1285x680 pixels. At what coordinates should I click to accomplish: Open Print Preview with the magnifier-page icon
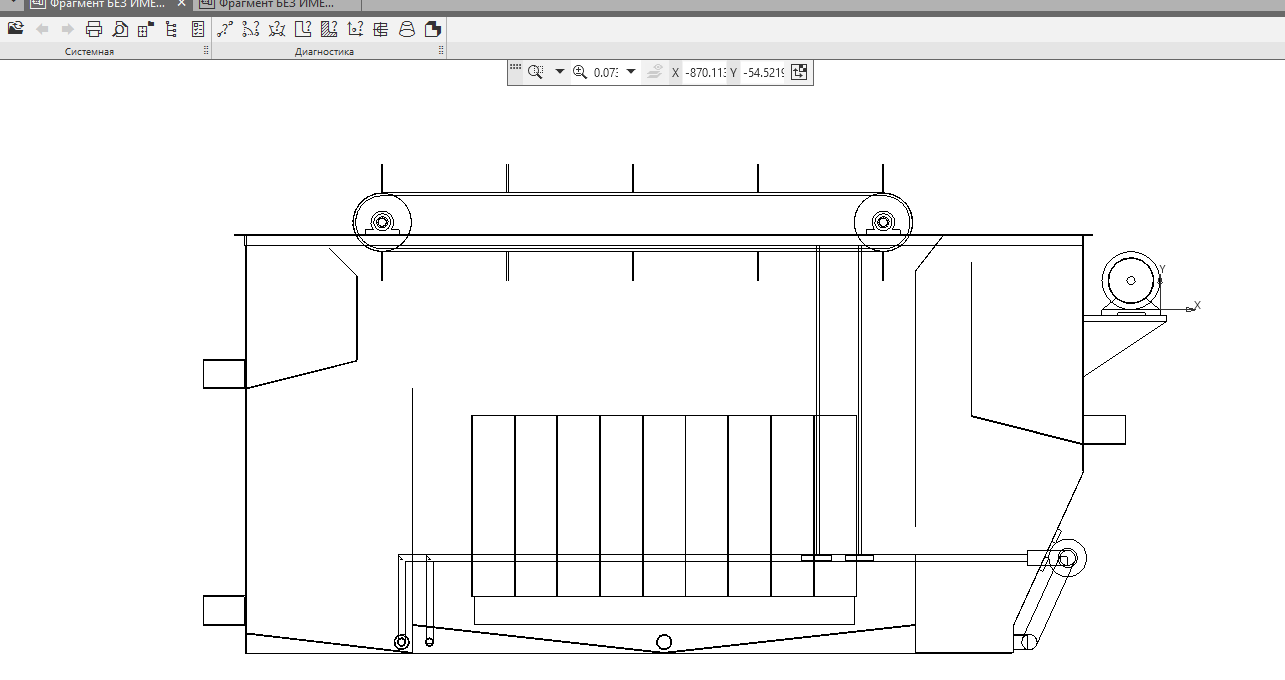[x=120, y=29]
